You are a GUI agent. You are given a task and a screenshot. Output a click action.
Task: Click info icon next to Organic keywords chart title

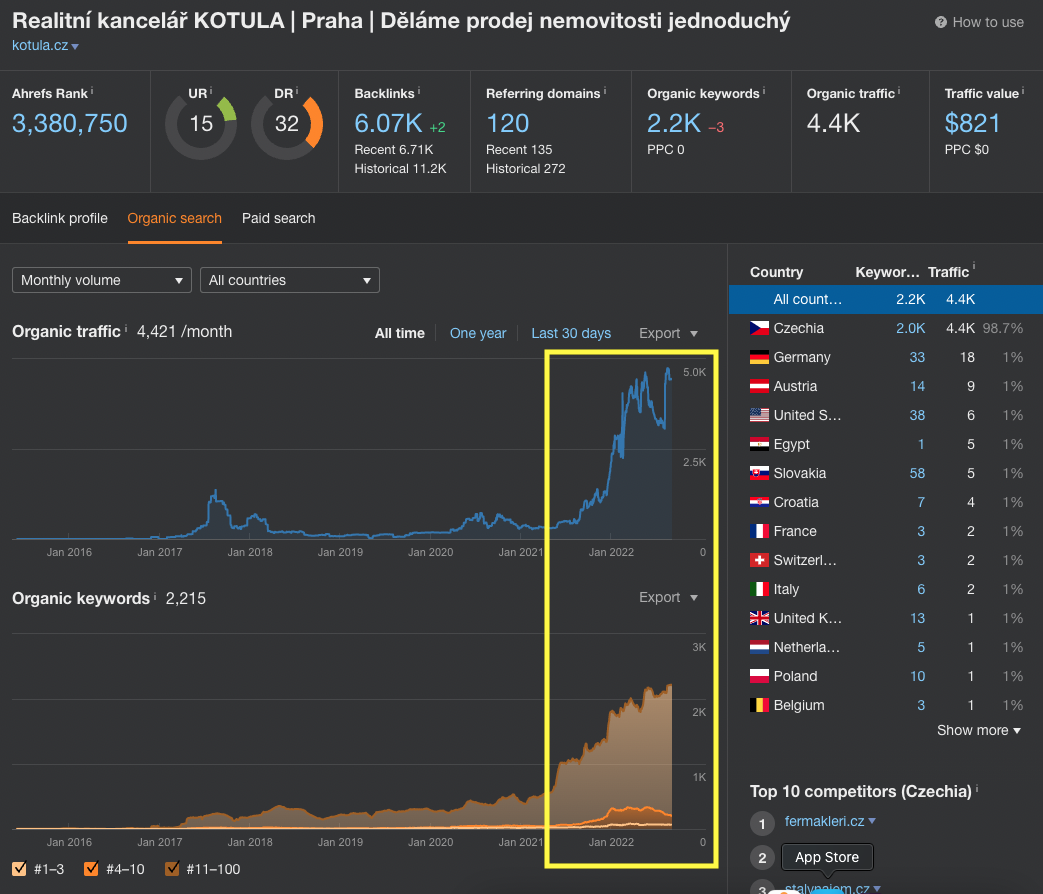(155, 596)
